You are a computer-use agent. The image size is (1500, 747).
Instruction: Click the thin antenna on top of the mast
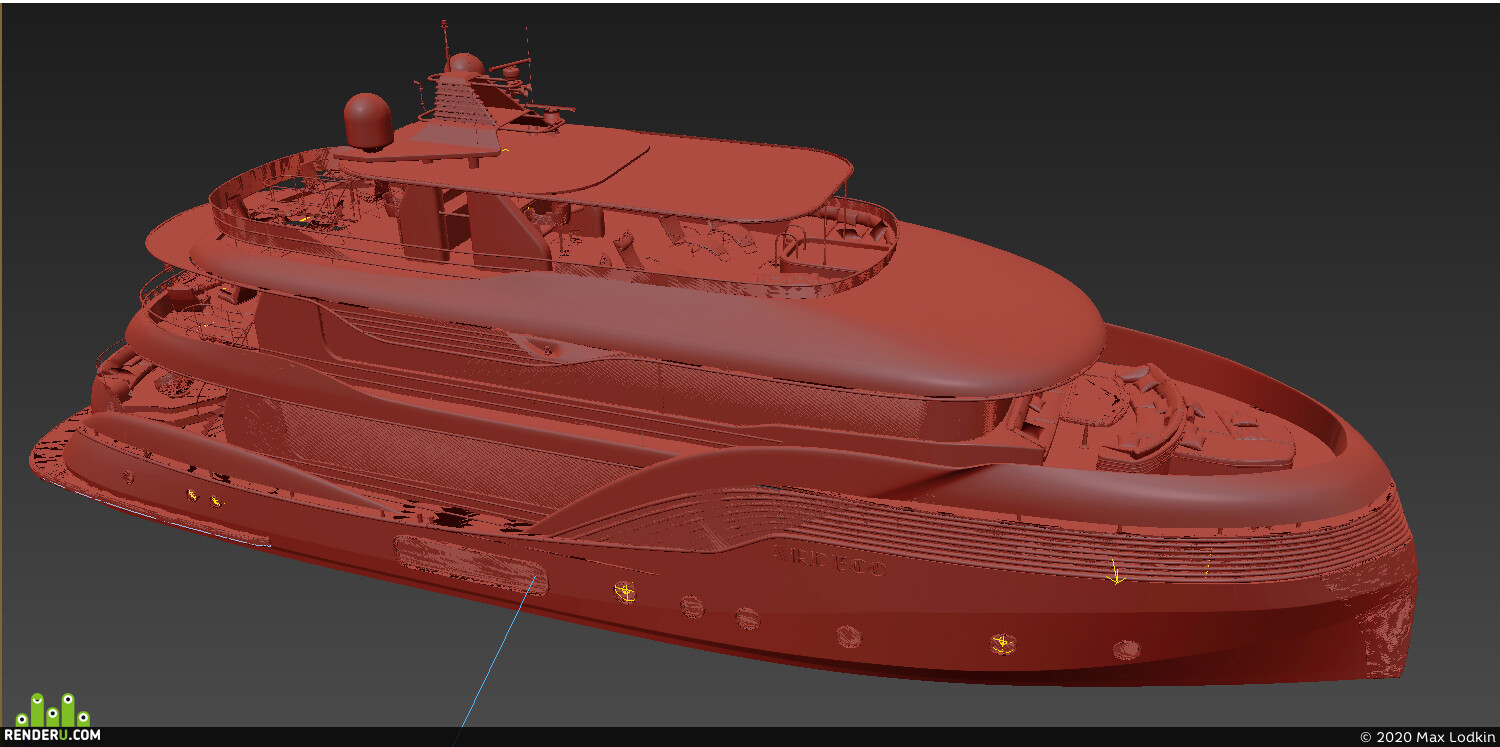[445, 38]
